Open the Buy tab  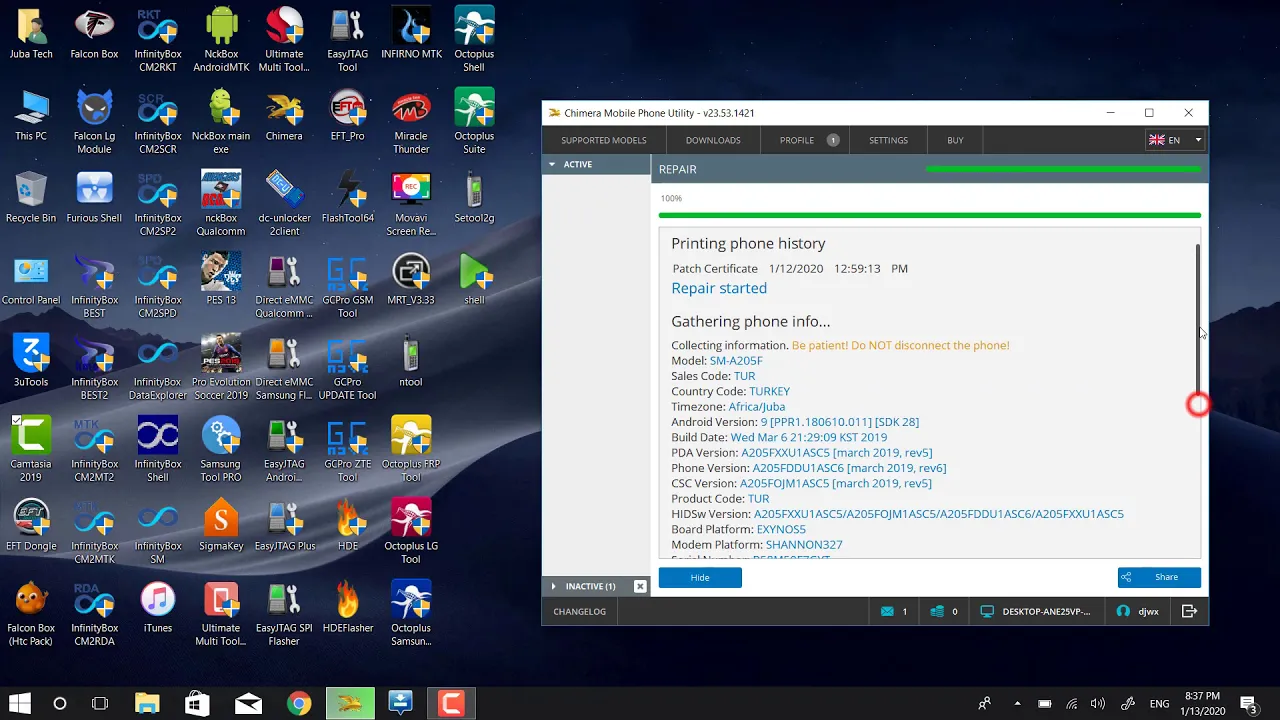point(955,140)
